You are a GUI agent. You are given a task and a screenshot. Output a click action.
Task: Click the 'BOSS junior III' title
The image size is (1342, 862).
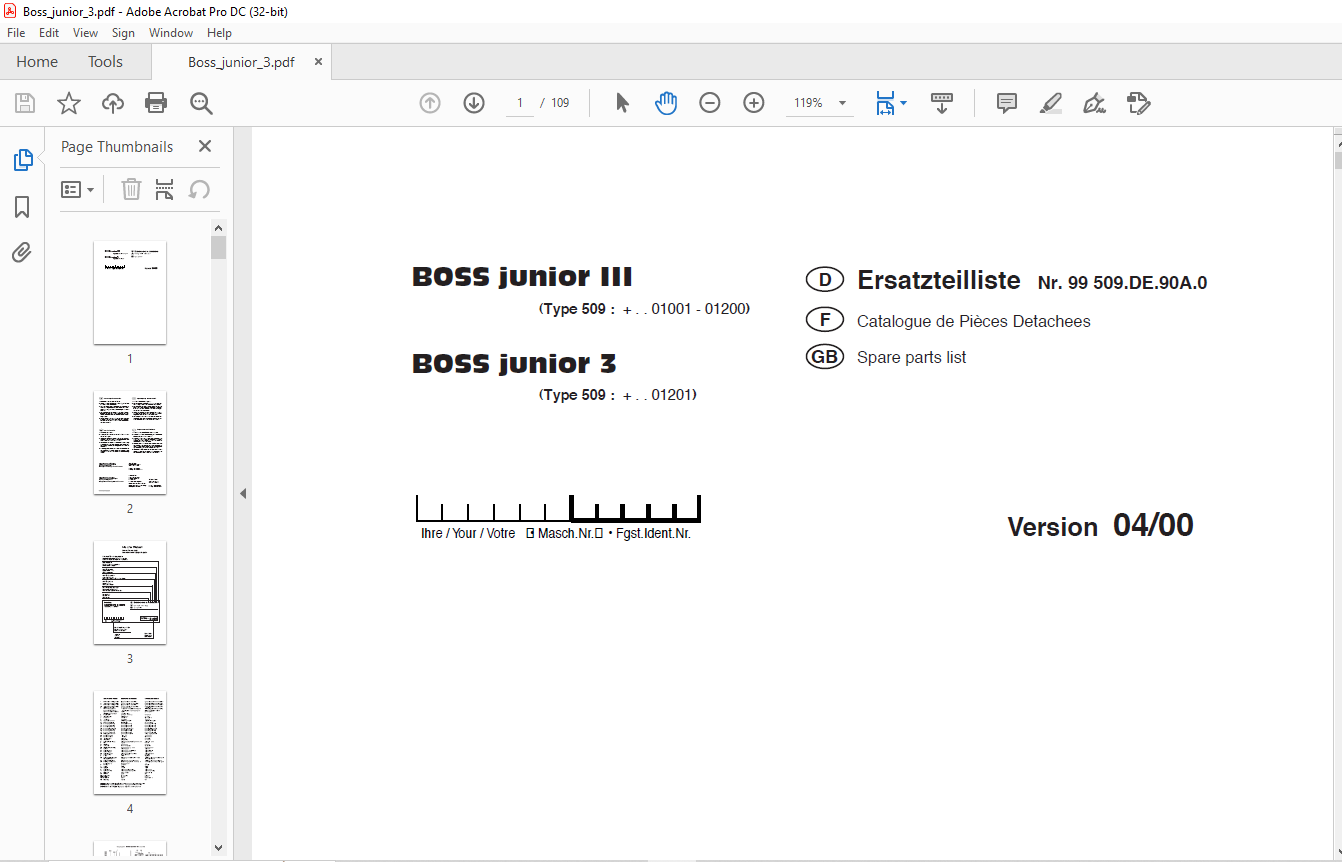pos(522,277)
